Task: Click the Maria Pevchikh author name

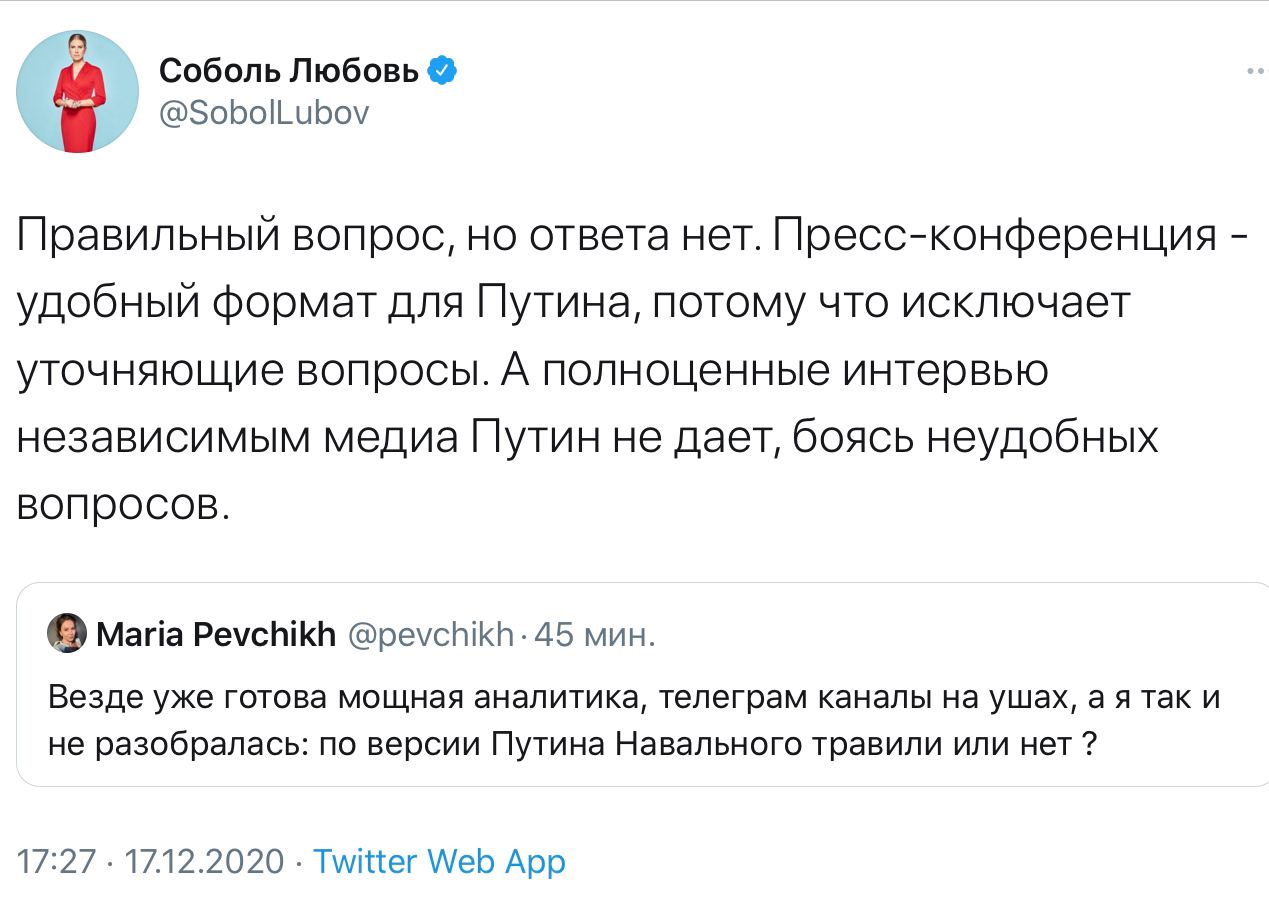Action: (x=216, y=634)
